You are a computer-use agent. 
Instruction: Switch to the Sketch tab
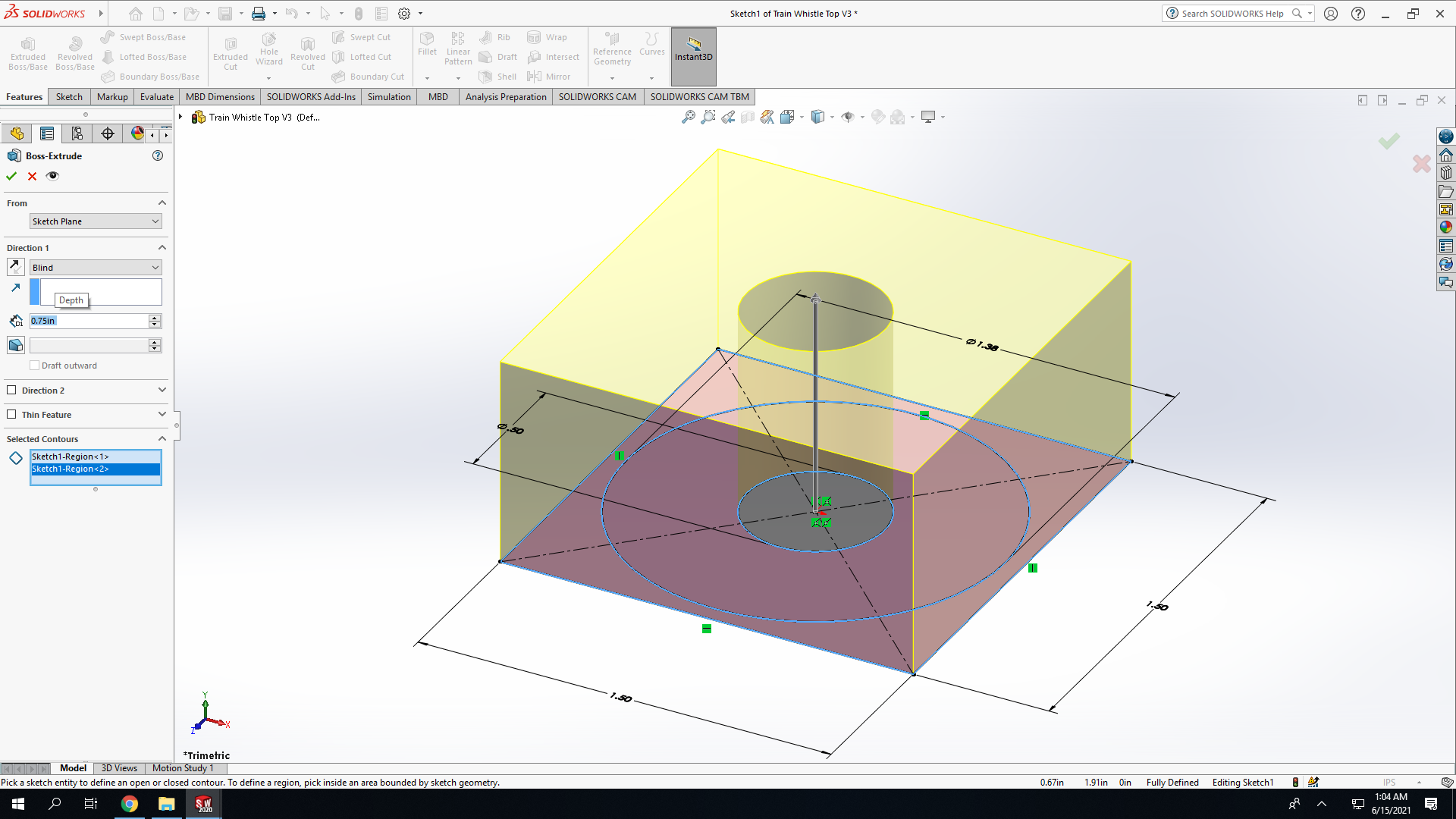[69, 96]
